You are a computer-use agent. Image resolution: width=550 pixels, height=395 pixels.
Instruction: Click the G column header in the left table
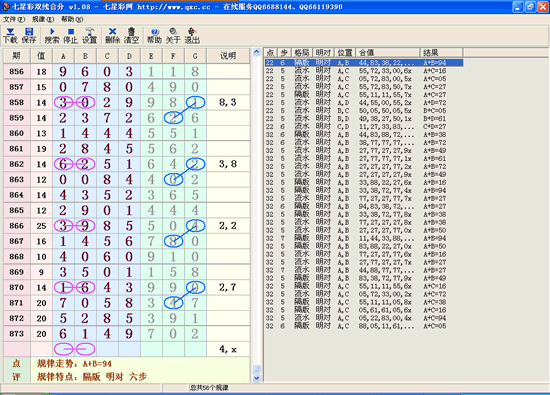pyautogui.click(x=195, y=56)
